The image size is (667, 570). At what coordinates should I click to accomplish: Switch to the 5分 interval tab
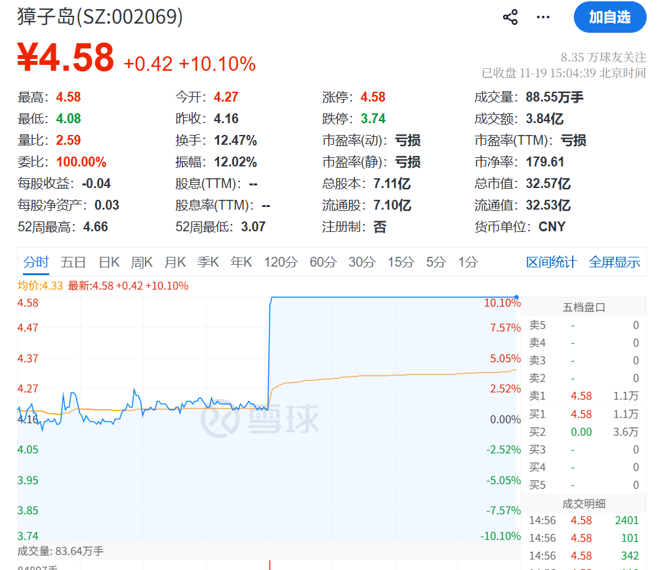tap(435, 262)
